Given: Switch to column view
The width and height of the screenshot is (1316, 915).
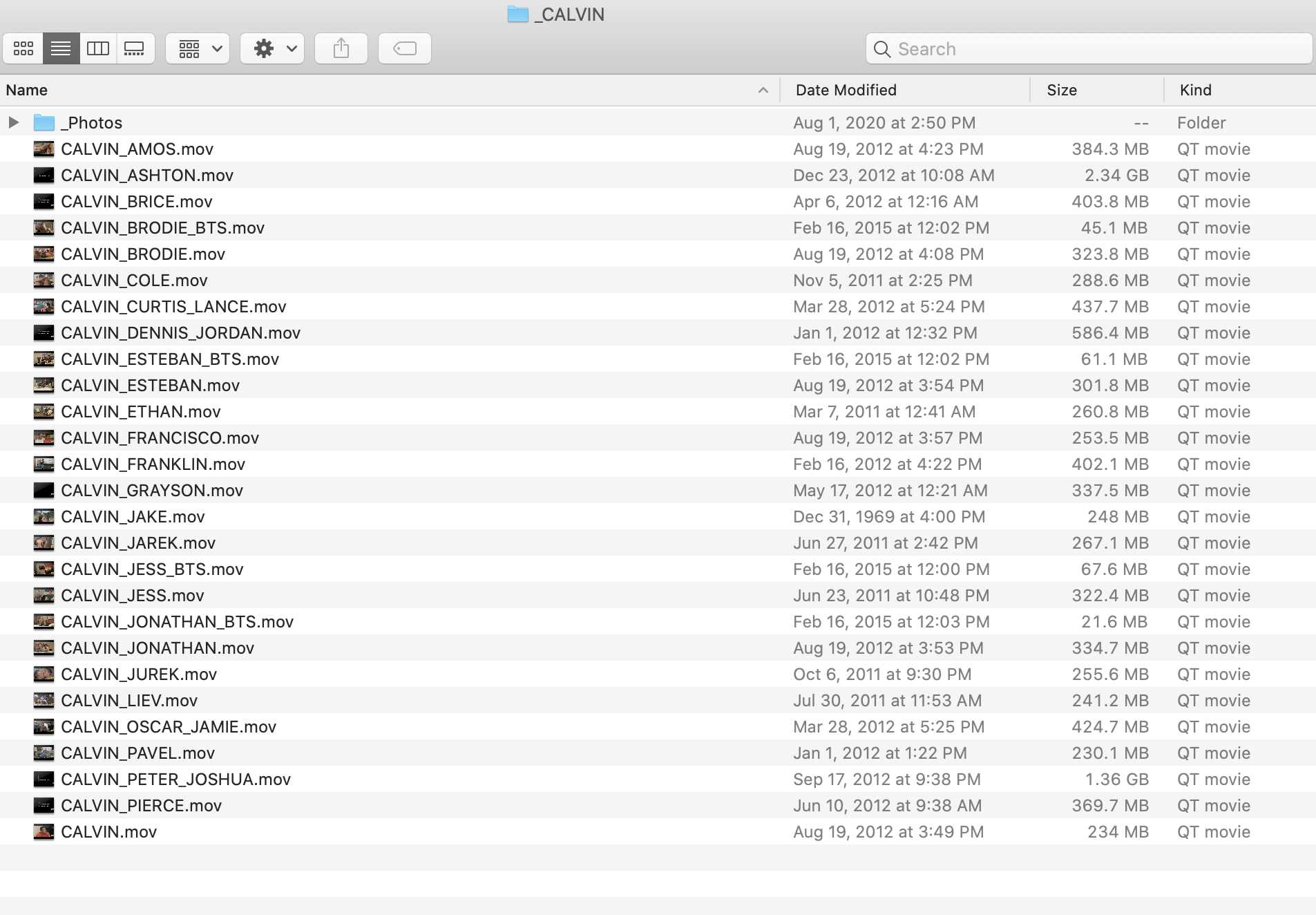Looking at the screenshot, I should (98, 48).
